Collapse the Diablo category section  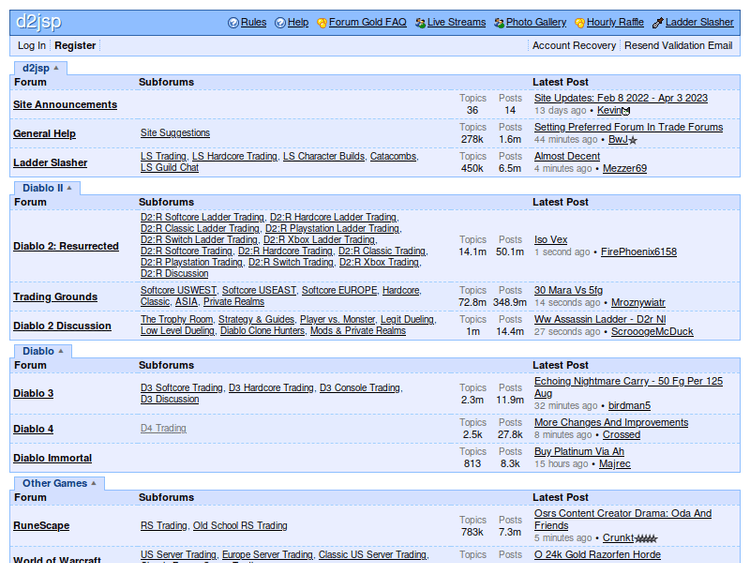point(60,351)
